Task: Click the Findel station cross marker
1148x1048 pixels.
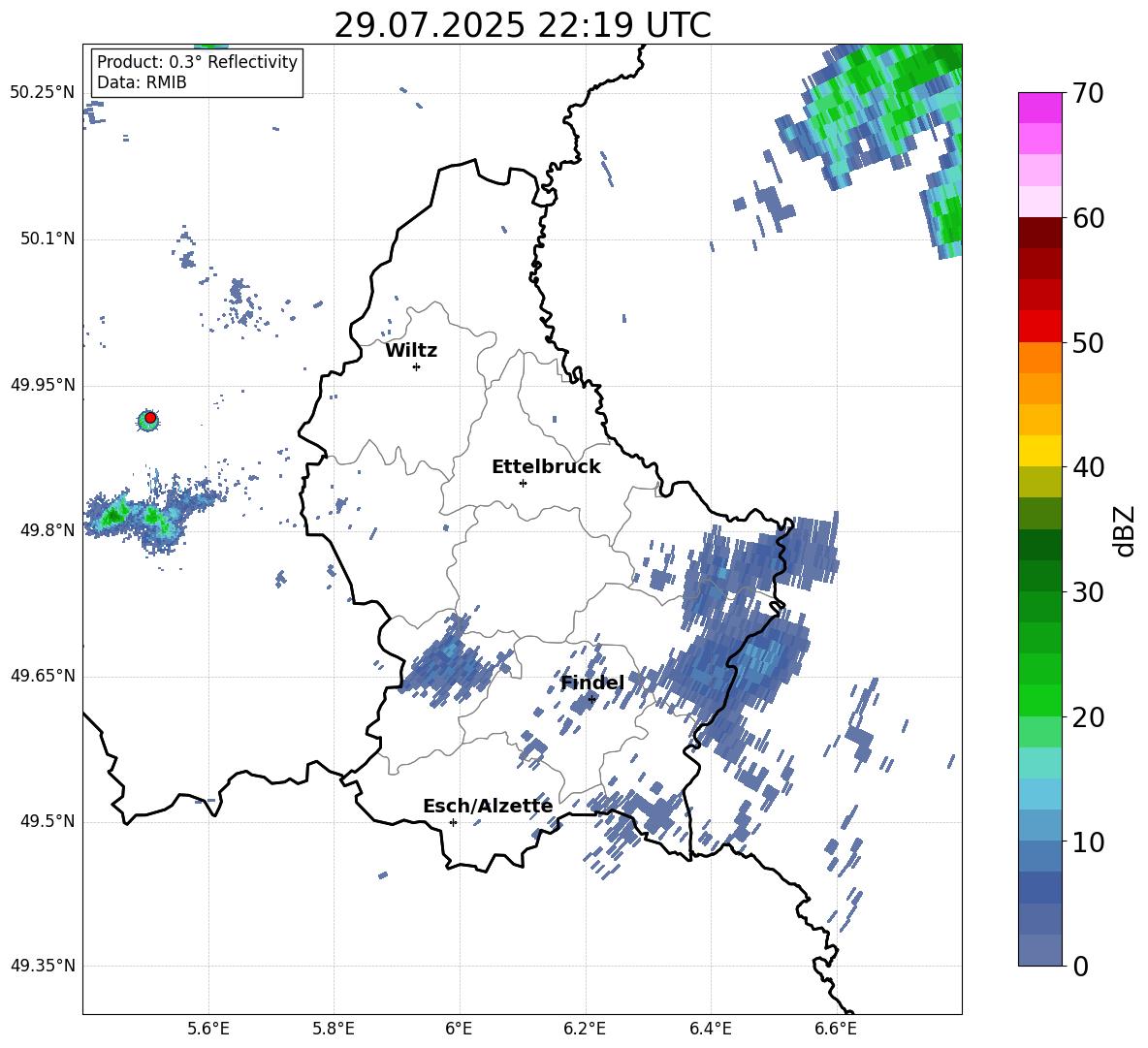Action: click(591, 700)
